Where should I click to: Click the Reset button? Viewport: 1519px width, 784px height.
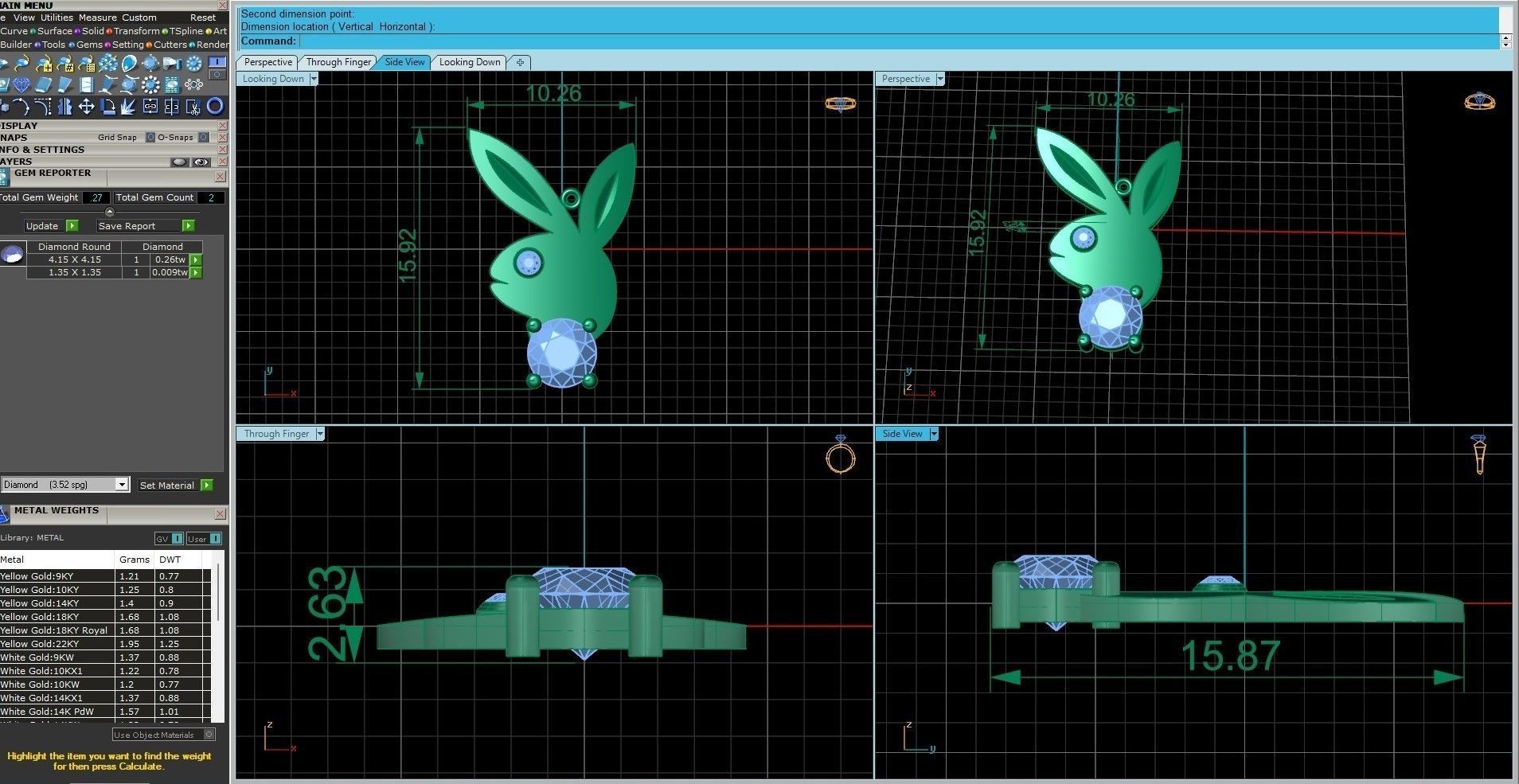[203, 18]
